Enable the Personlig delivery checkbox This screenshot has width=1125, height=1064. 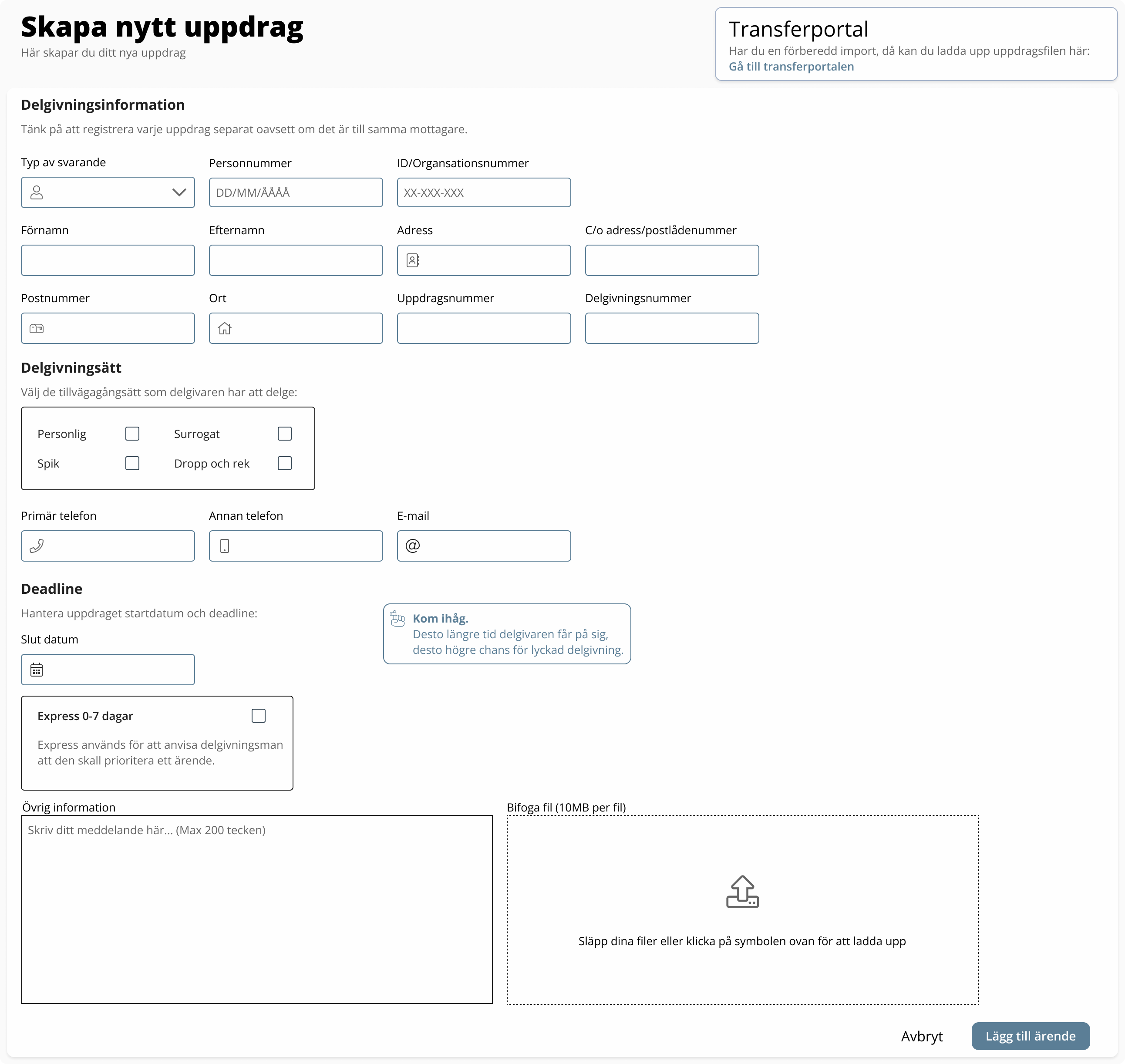tap(132, 434)
